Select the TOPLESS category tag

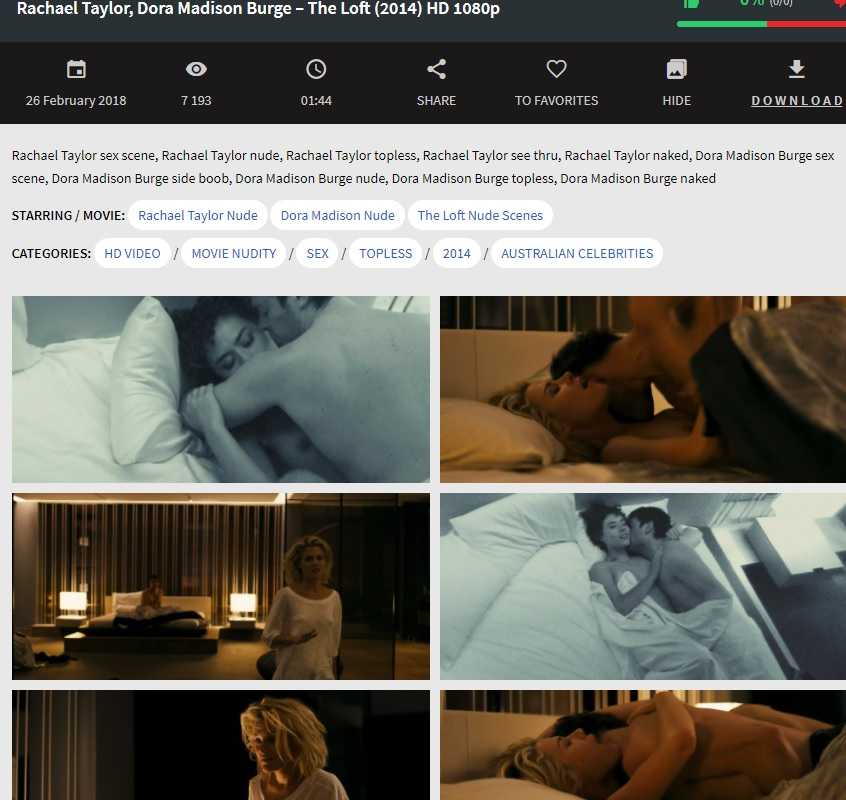[385, 254]
